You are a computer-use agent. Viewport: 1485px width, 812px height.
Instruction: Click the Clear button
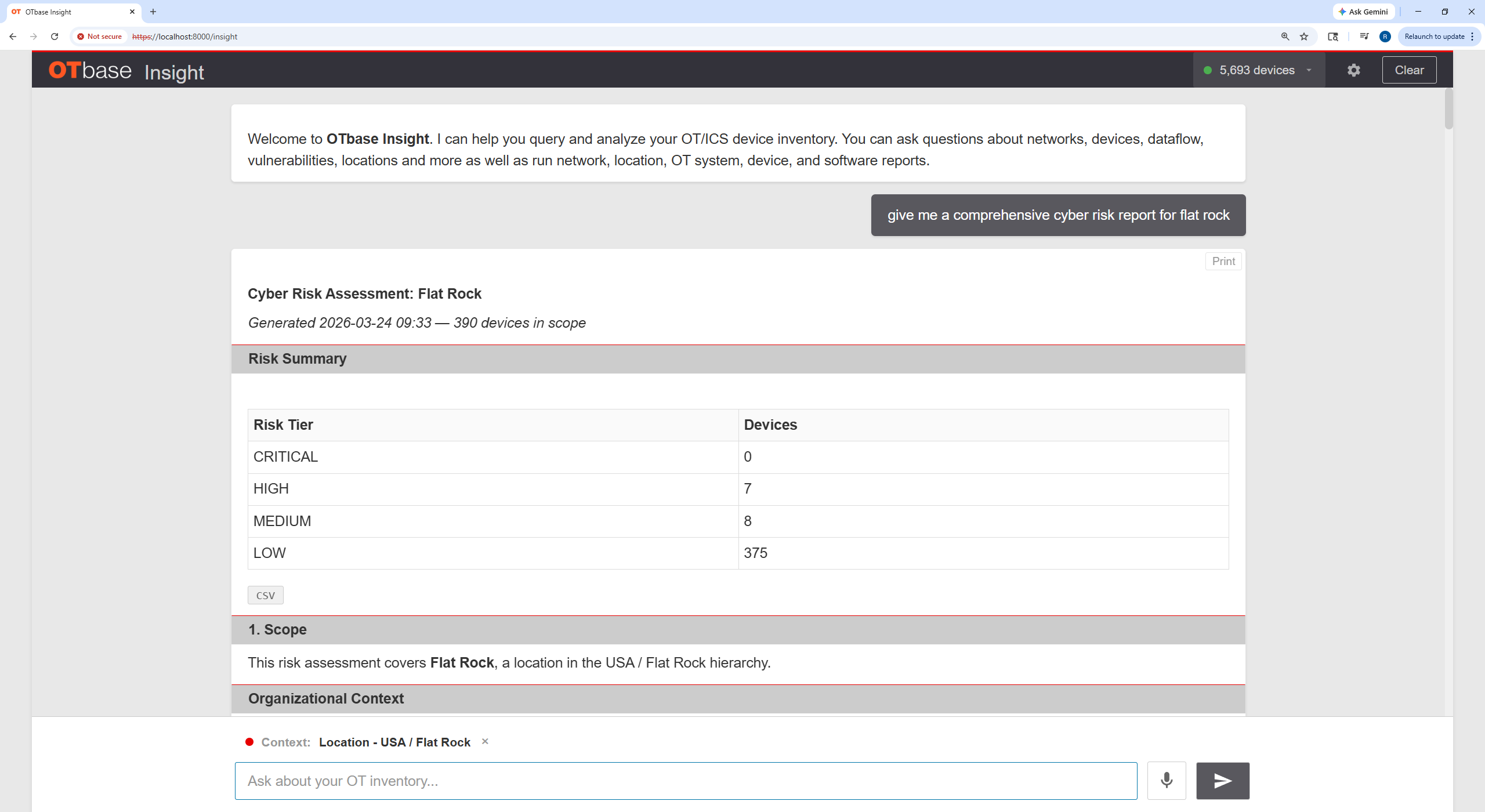[x=1409, y=70]
